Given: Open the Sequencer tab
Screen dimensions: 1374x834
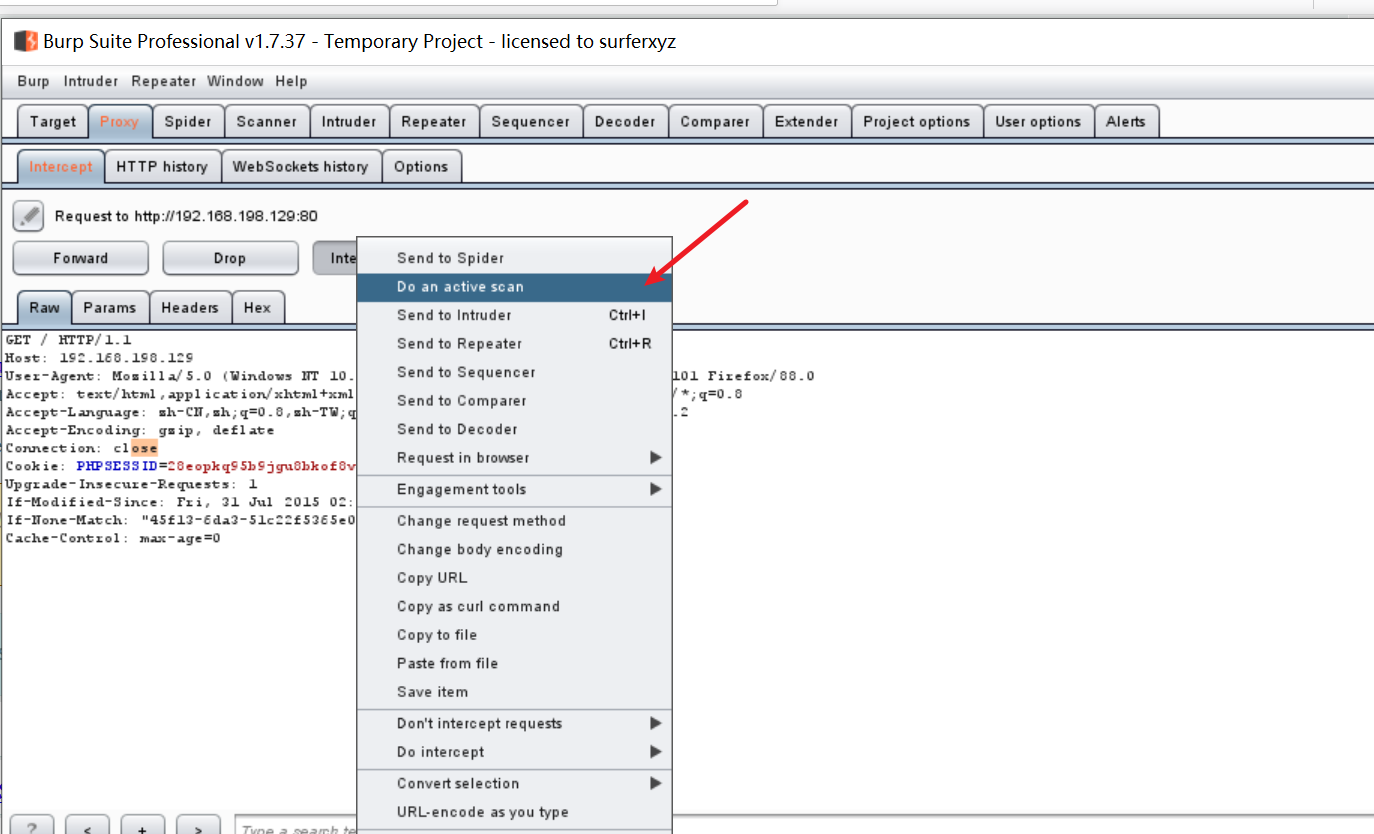Looking at the screenshot, I should click(x=530, y=122).
